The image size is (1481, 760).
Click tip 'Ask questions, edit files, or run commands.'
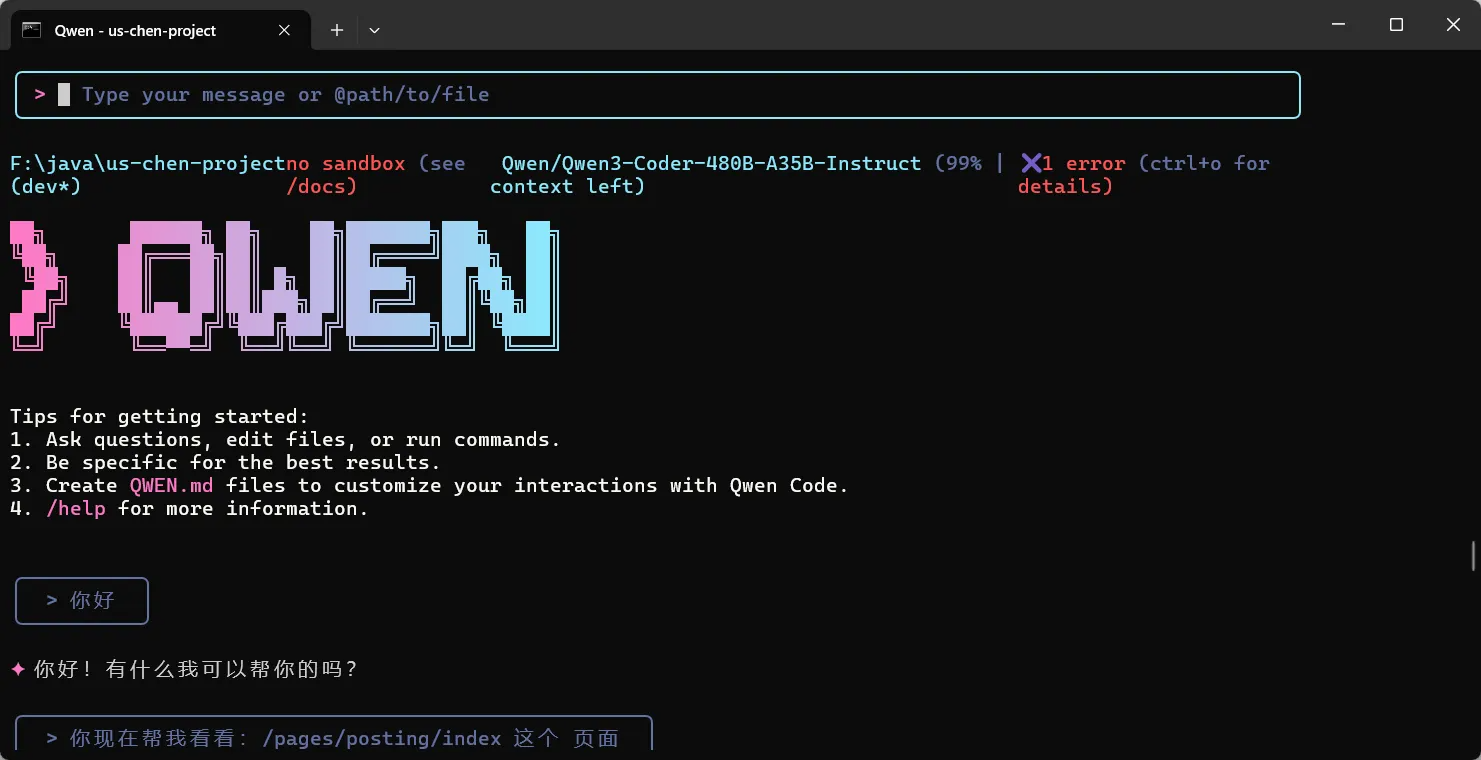coord(303,439)
